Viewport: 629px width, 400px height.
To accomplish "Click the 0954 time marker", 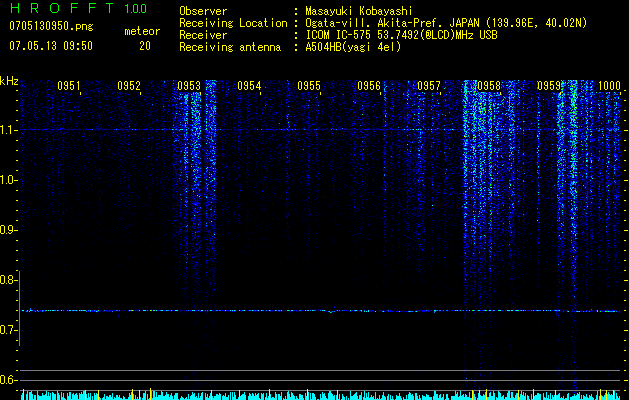I will pos(249,86).
